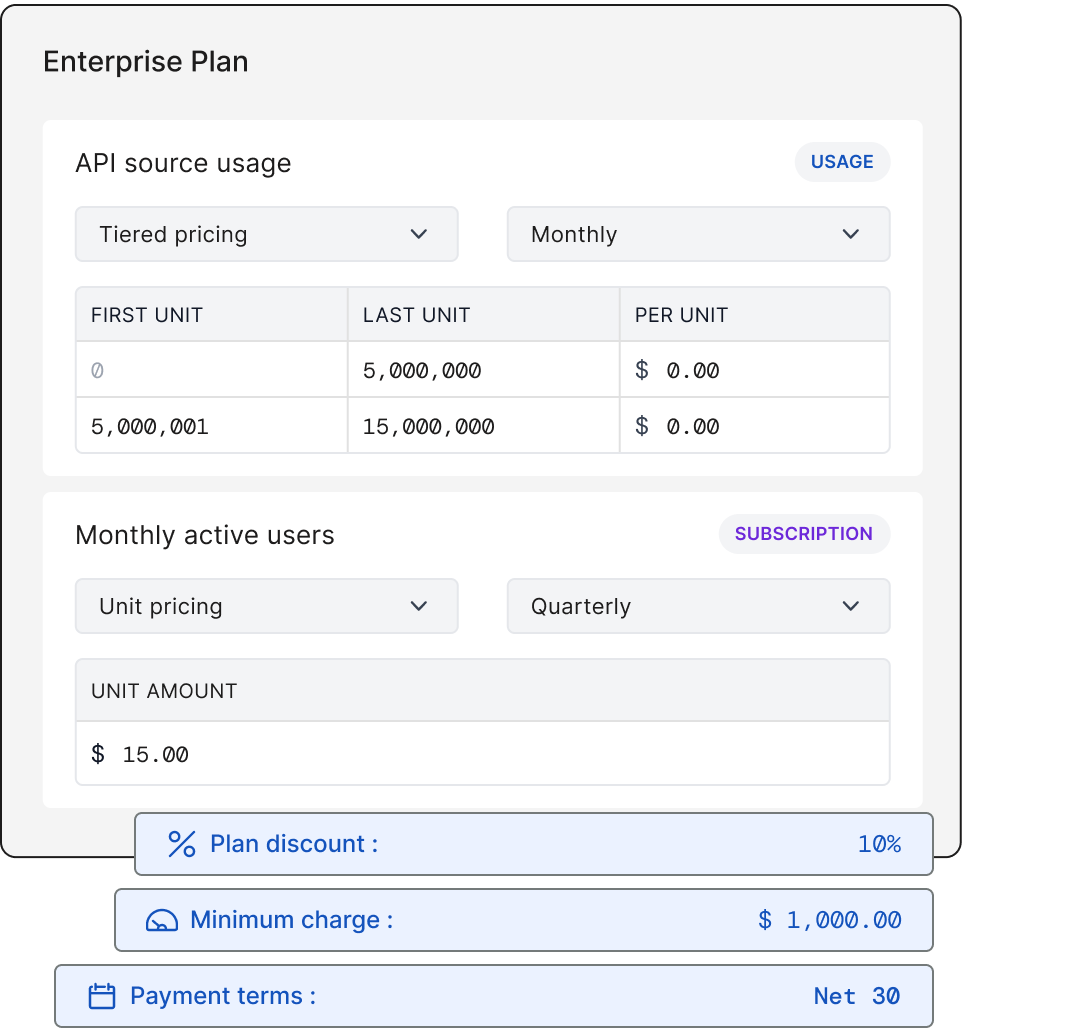
Task: Click the gauge icon beside Minimum charge
Action: click(162, 920)
